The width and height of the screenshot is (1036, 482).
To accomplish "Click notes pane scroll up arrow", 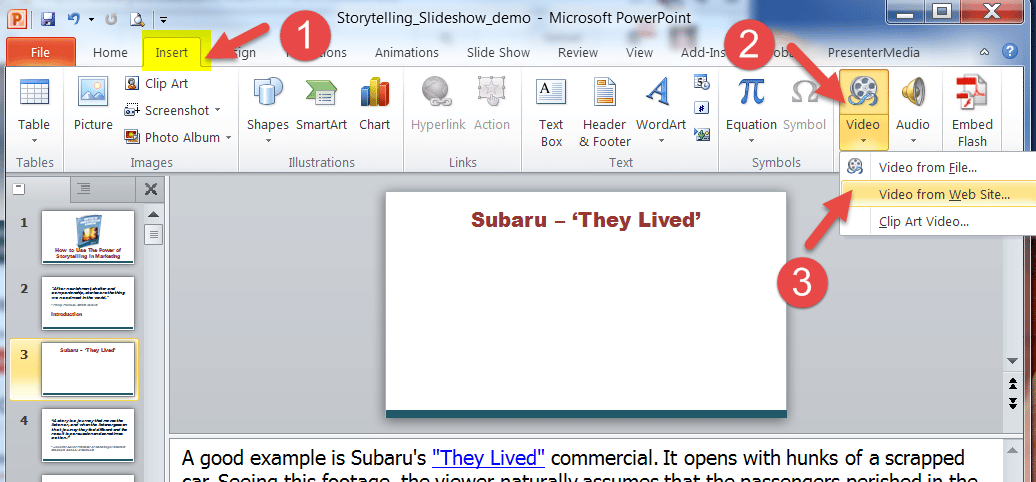I will (1012, 450).
